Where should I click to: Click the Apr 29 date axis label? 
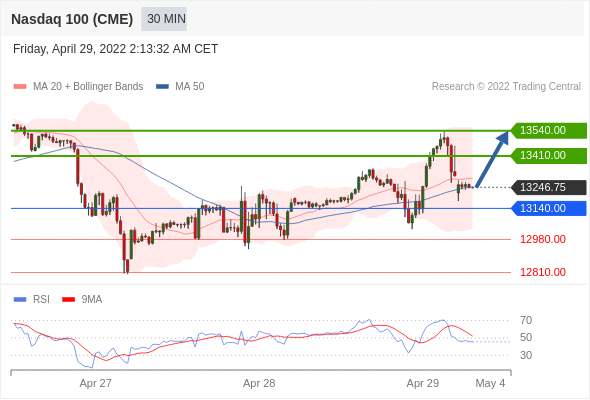(x=423, y=383)
